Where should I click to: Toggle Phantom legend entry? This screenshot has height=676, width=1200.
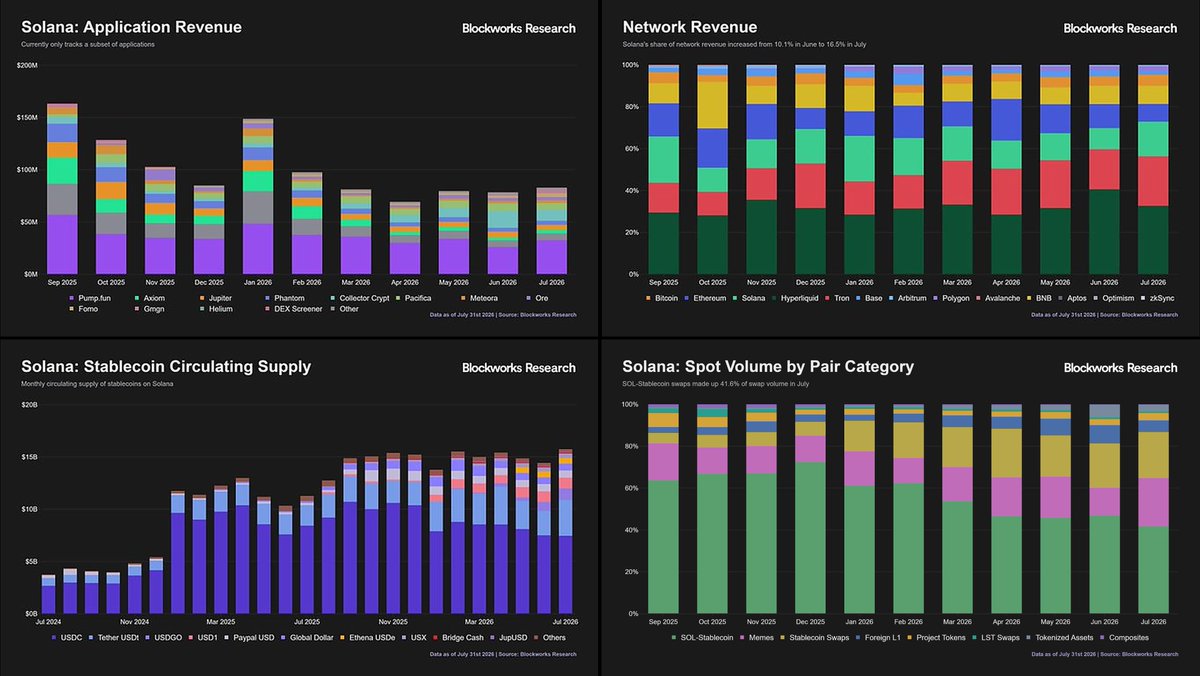[284, 298]
